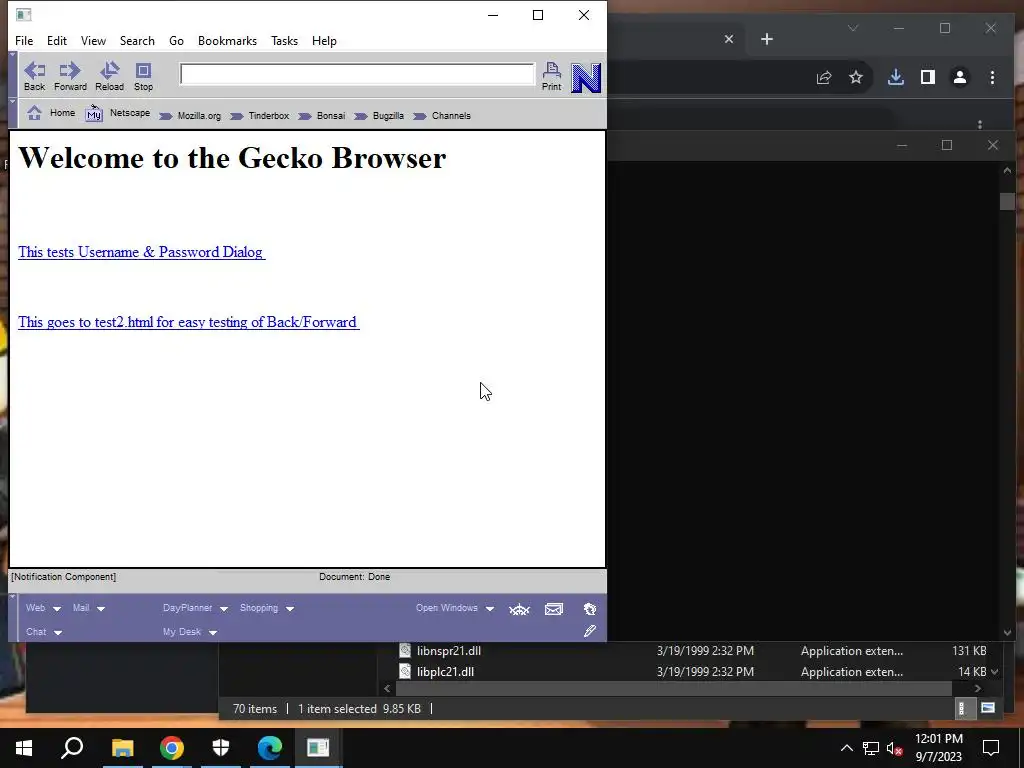Image resolution: width=1024 pixels, height=768 pixels.
Task: Open taskbar Search magnifier
Action: [72, 748]
